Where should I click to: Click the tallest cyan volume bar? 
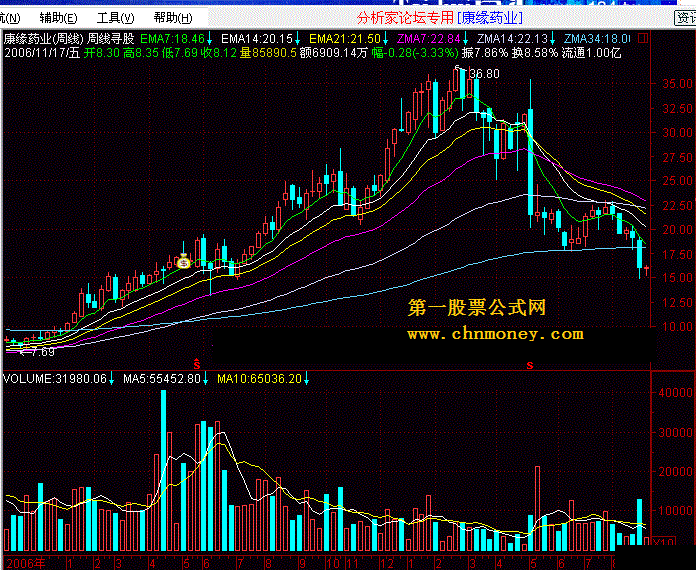[x=163, y=471]
